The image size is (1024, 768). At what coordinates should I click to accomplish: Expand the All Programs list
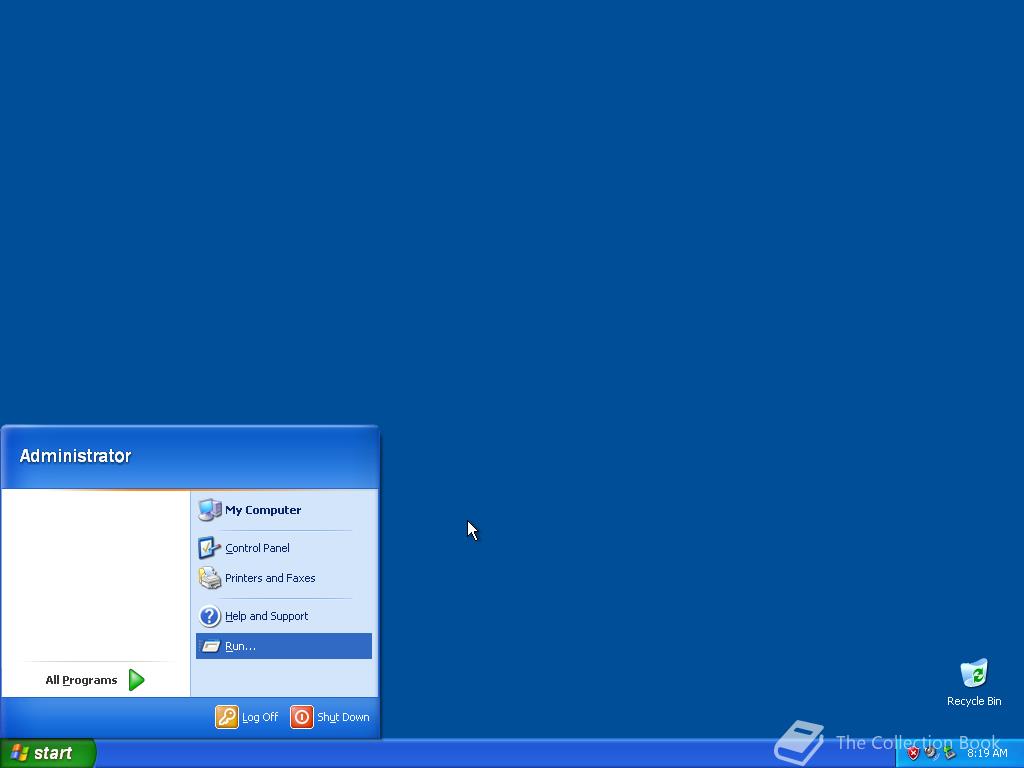coord(95,680)
